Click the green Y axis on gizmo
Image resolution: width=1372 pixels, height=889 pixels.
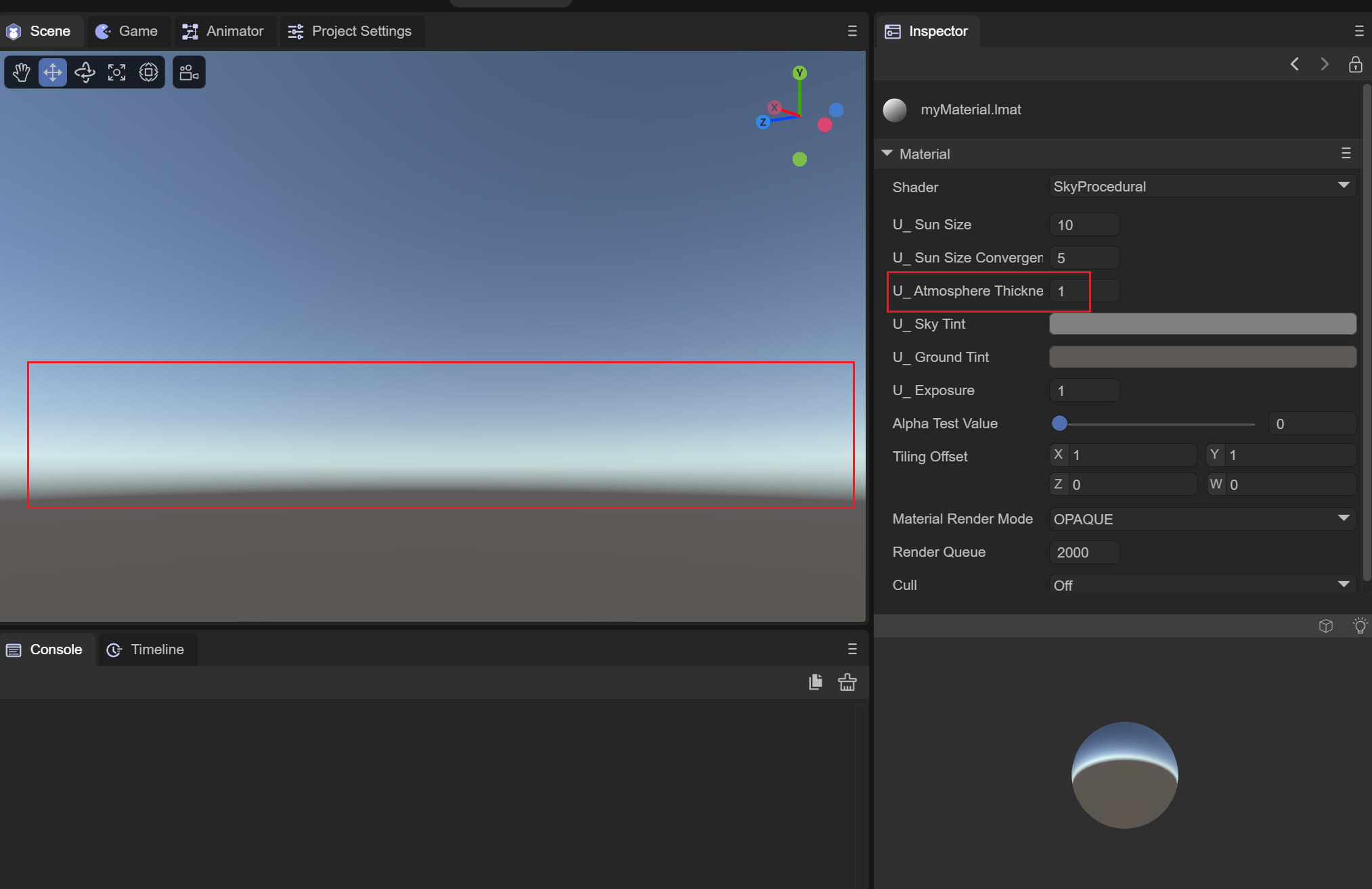(799, 73)
